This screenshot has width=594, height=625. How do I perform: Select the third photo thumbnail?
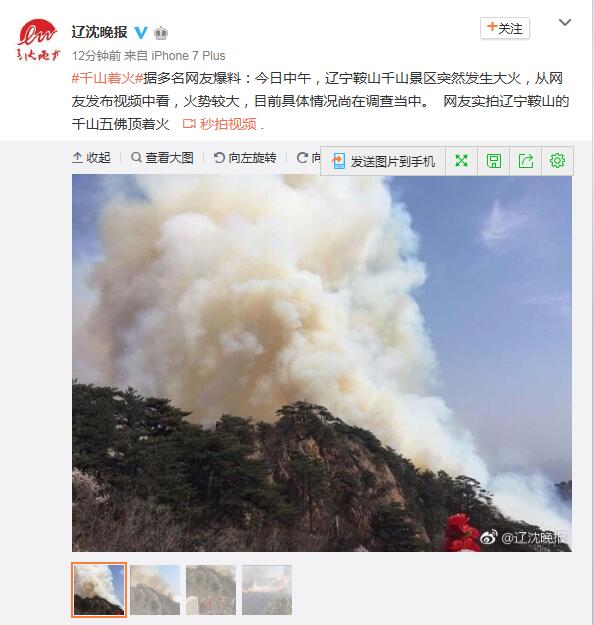click(211, 590)
